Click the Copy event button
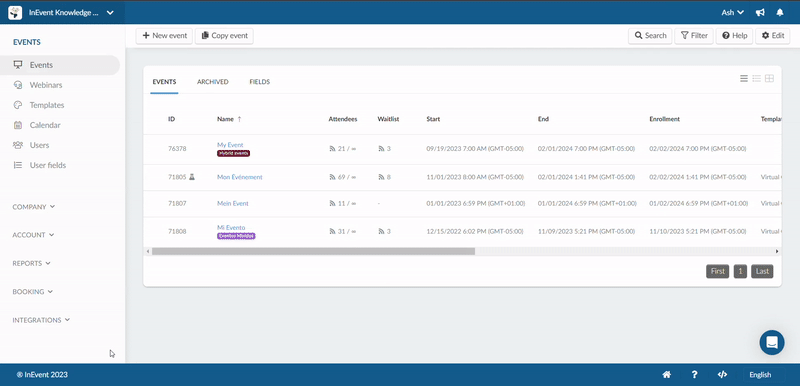Screen dimensions: 800x386 (x=224, y=36)
